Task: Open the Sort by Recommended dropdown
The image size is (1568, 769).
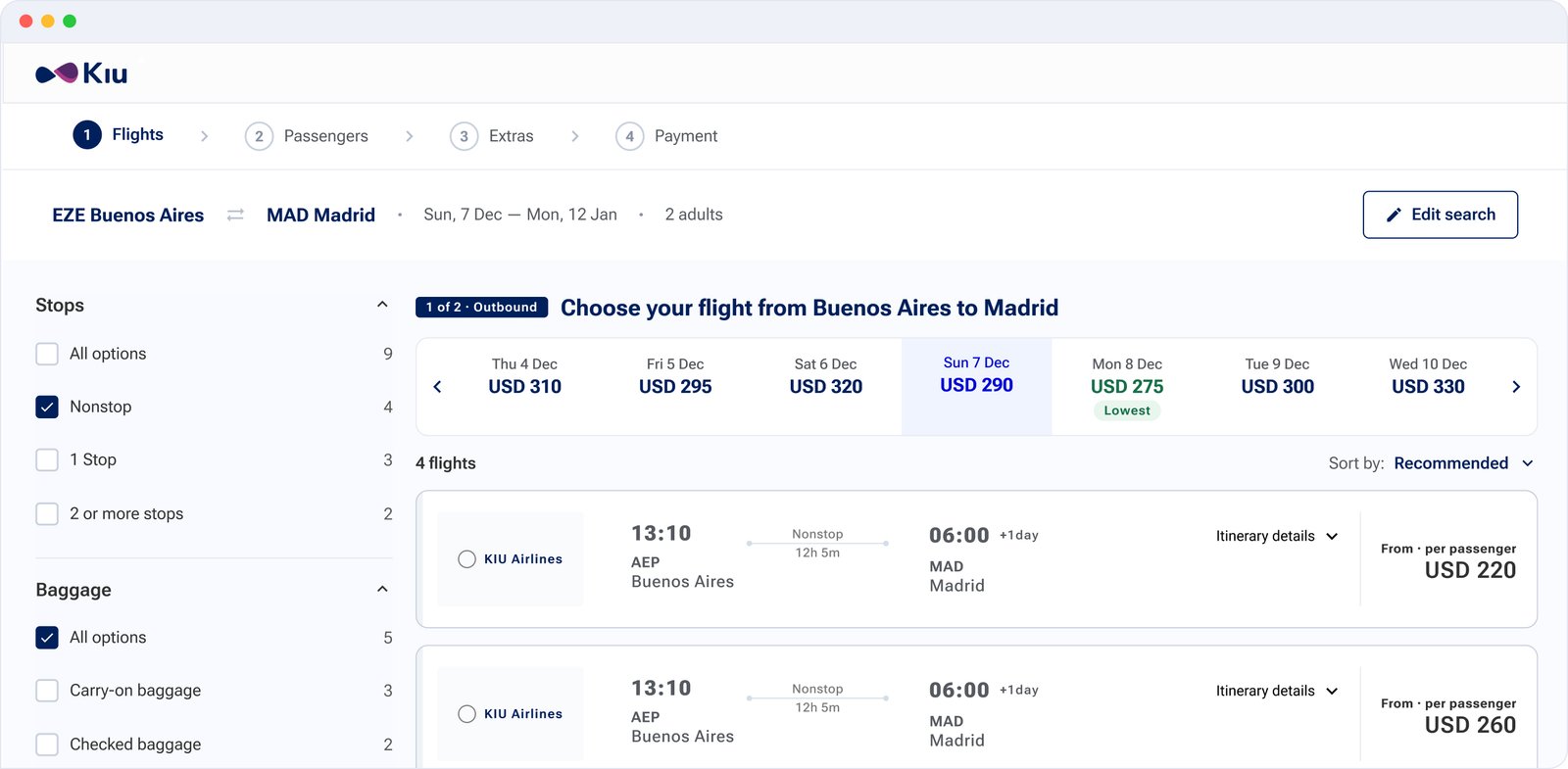Action: (x=1463, y=463)
